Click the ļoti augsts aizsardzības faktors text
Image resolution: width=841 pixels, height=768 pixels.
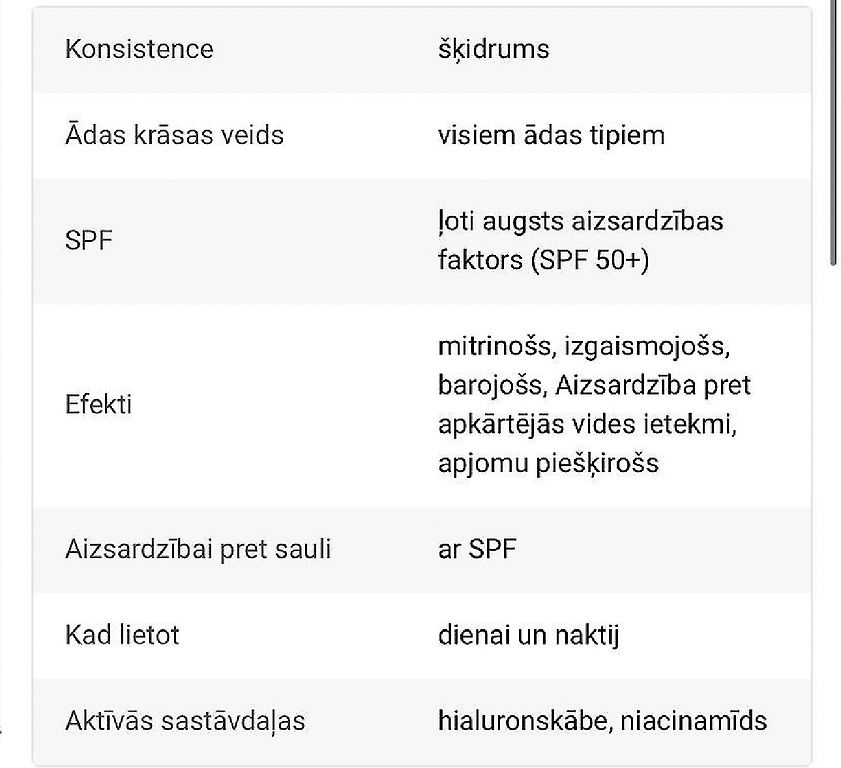(581, 240)
